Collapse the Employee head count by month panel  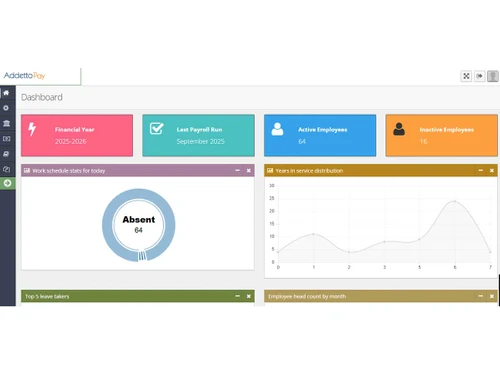[x=481, y=296]
